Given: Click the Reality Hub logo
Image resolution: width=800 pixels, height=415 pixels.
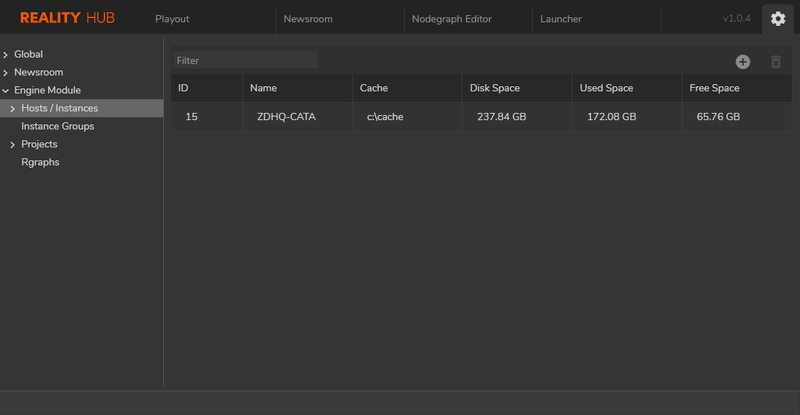Looking at the screenshot, I should coord(67,18).
